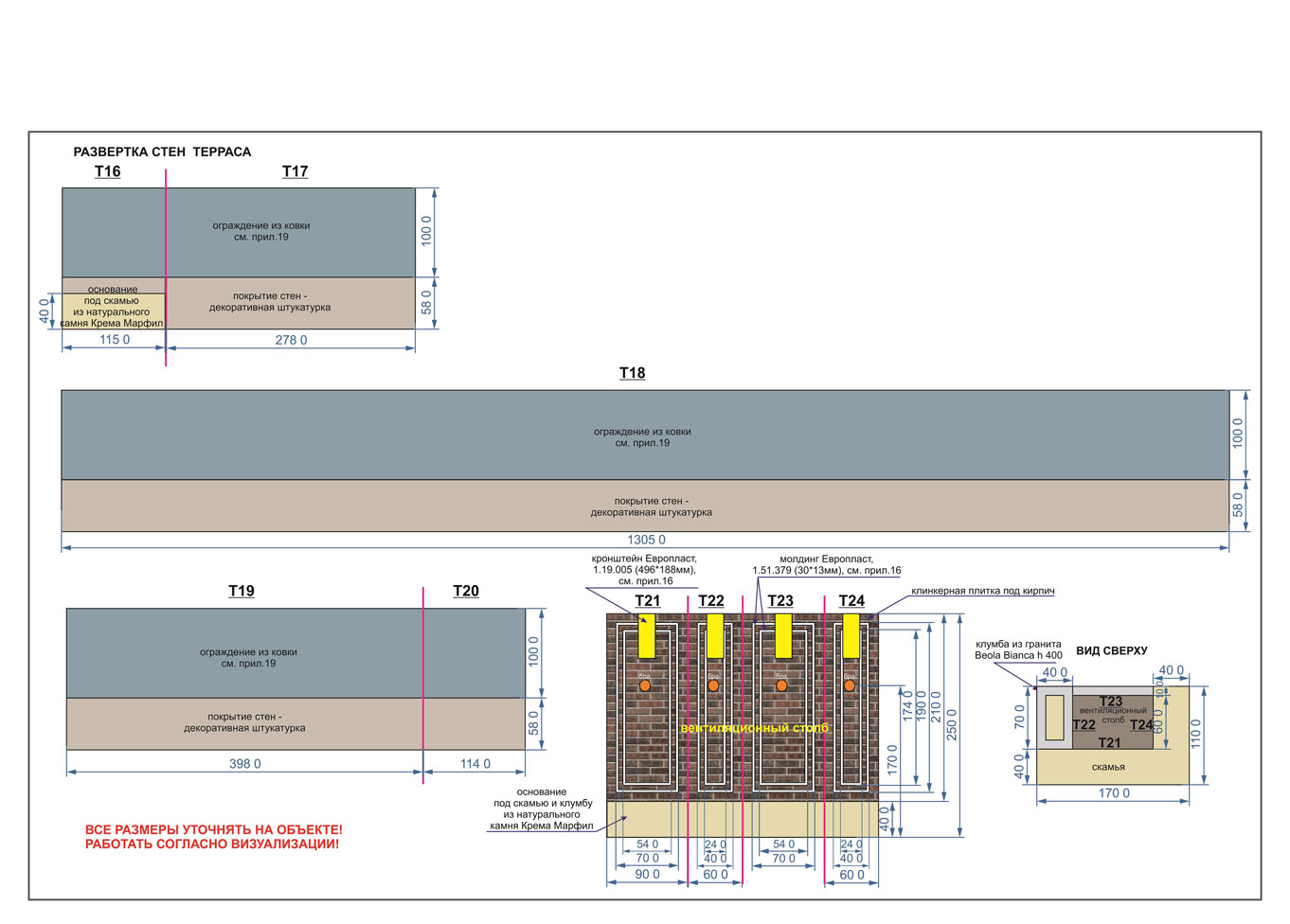1290x924 pixels.
Task: Click the 398 0 dimension under wall T19
Action: [244, 764]
